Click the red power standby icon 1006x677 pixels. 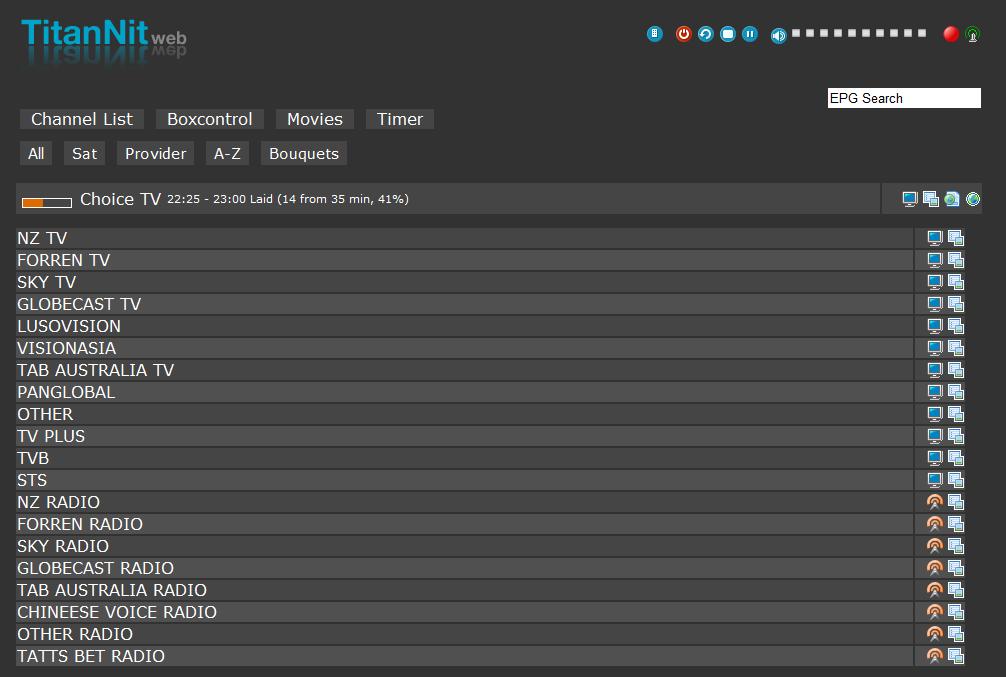pos(684,34)
